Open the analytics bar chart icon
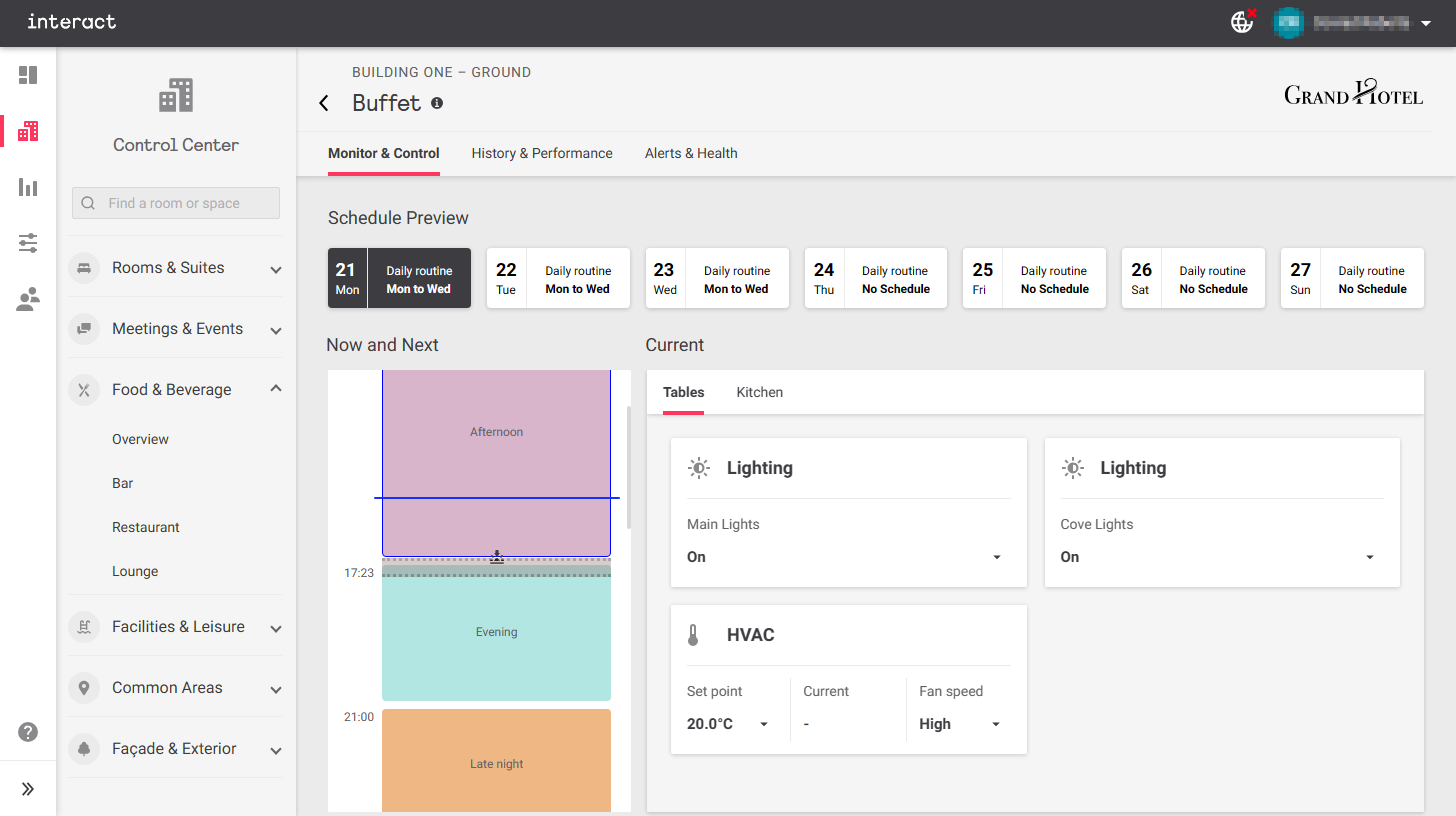 point(28,187)
